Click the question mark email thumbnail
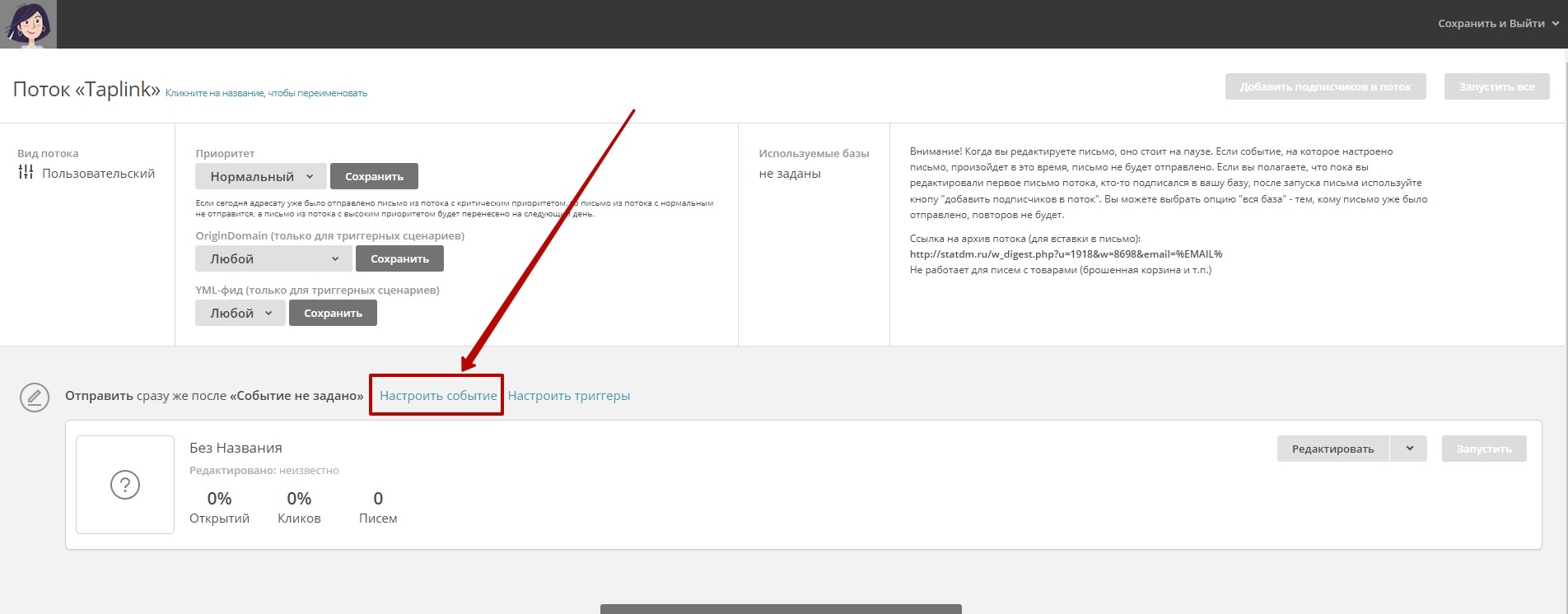This screenshot has height=614, width=1568. pos(125,485)
